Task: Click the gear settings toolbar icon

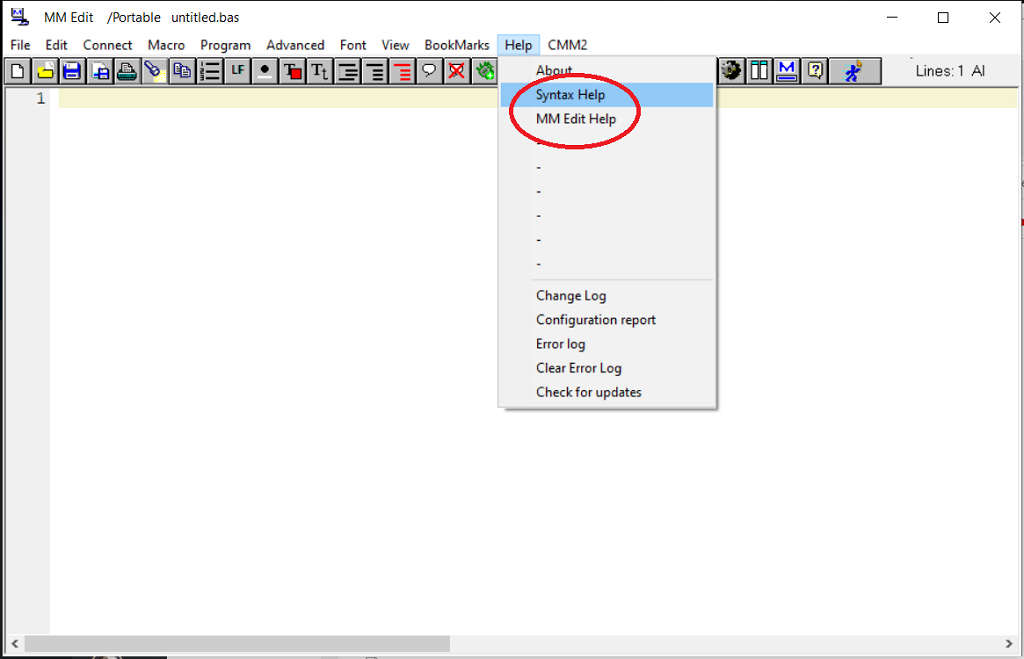Action: click(x=731, y=71)
